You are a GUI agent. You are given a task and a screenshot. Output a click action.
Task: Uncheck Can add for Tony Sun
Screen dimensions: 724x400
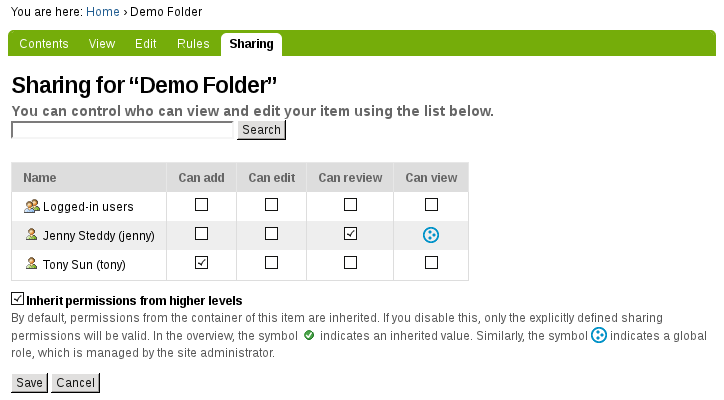click(201, 263)
